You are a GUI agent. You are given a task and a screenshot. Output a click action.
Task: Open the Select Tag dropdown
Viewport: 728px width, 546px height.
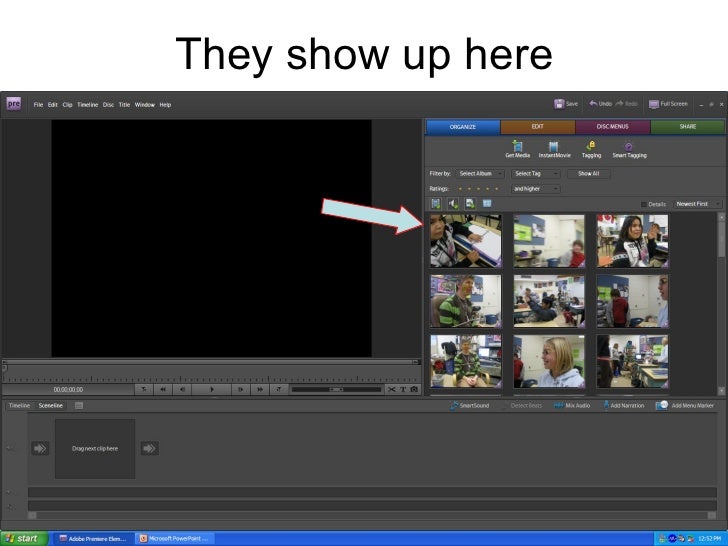pyautogui.click(x=535, y=173)
